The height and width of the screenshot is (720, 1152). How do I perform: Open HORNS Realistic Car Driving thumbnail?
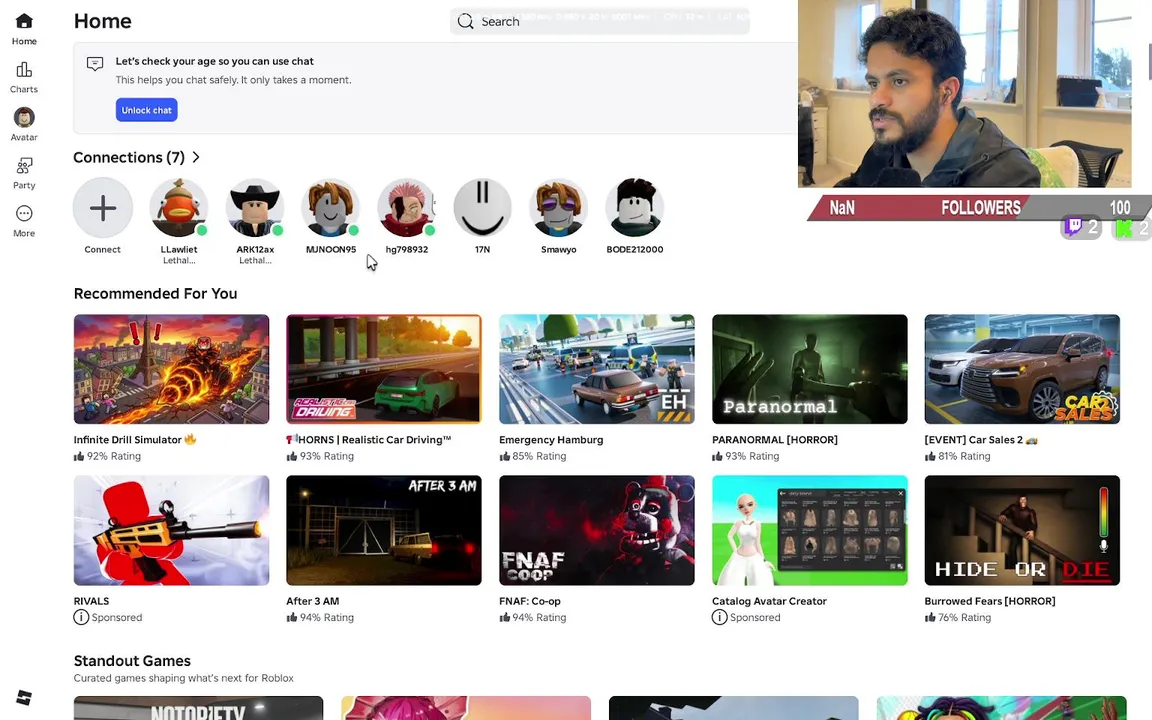(384, 369)
